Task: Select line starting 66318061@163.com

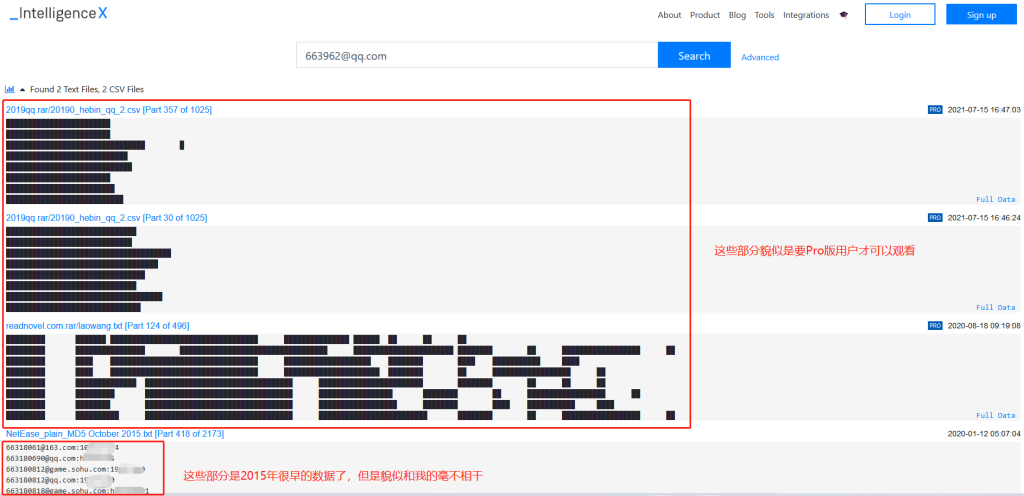Action: (63, 448)
